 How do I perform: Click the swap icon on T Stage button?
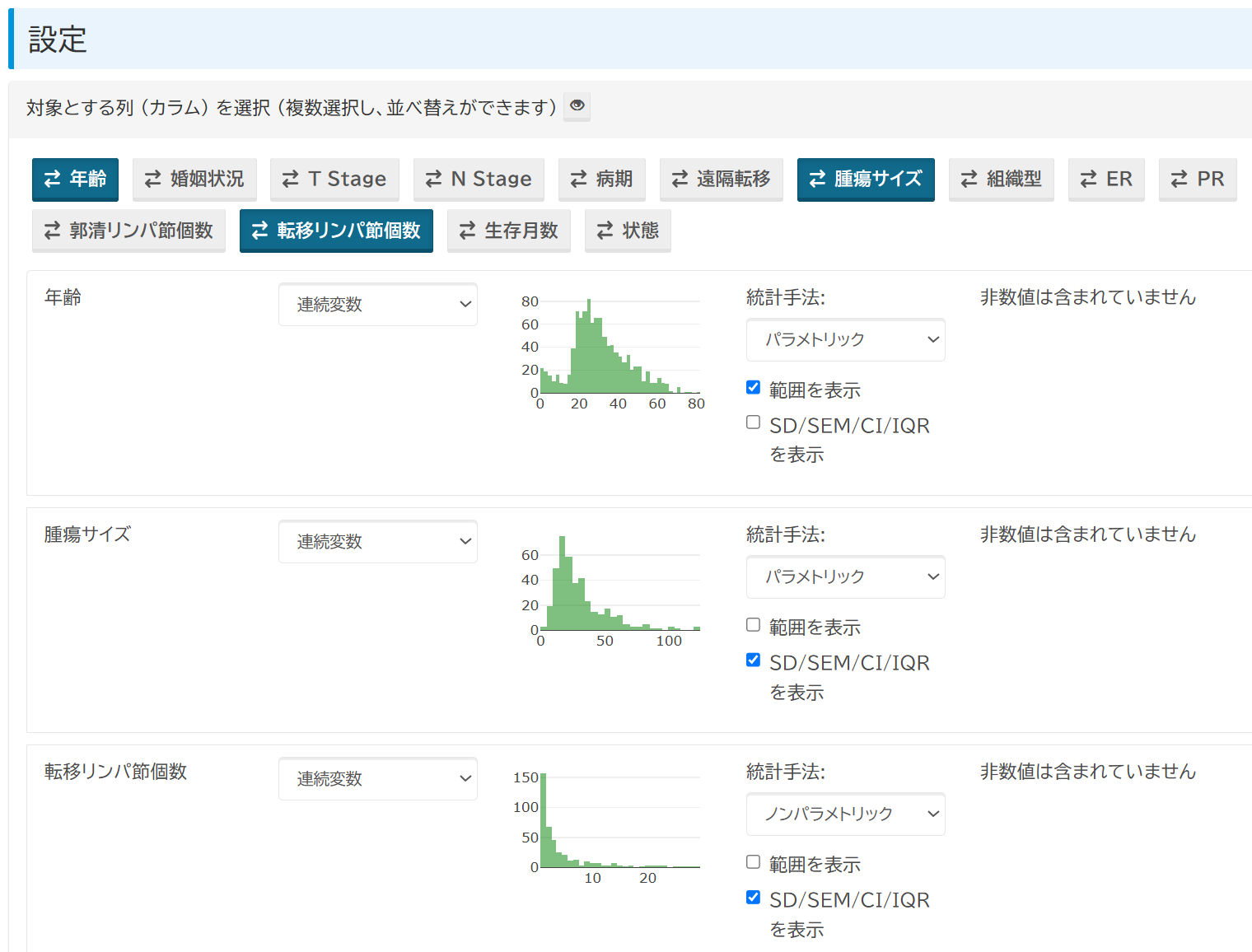[x=290, y=179]
